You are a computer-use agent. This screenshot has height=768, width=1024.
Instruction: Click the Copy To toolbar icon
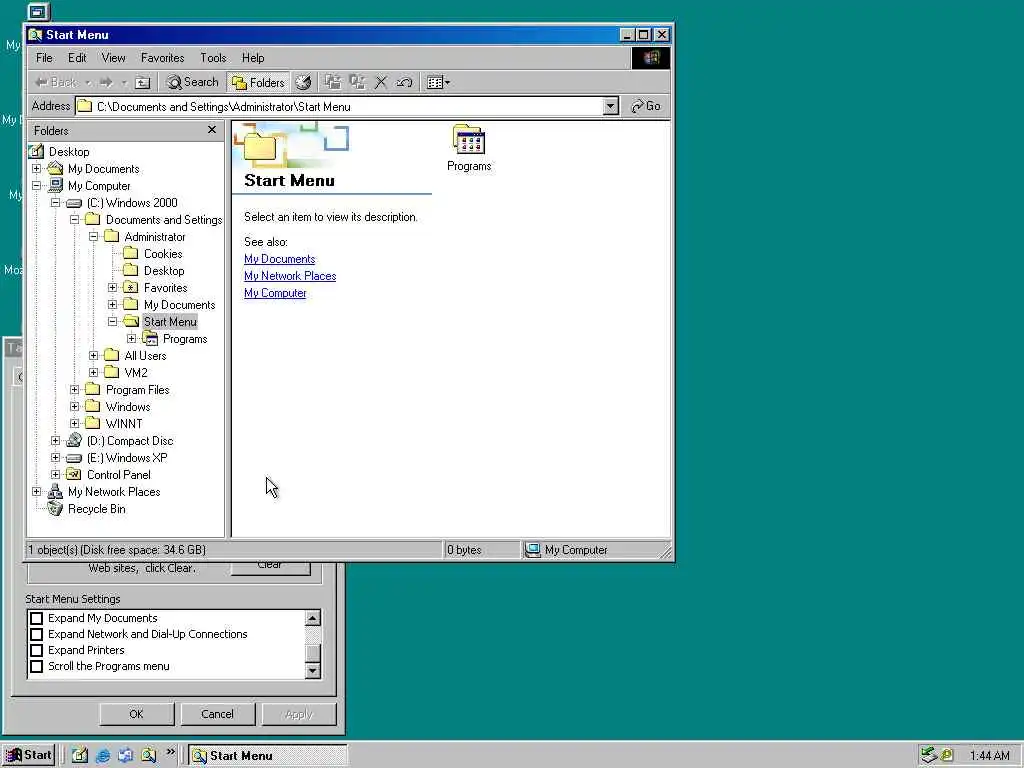click(357, 82)
